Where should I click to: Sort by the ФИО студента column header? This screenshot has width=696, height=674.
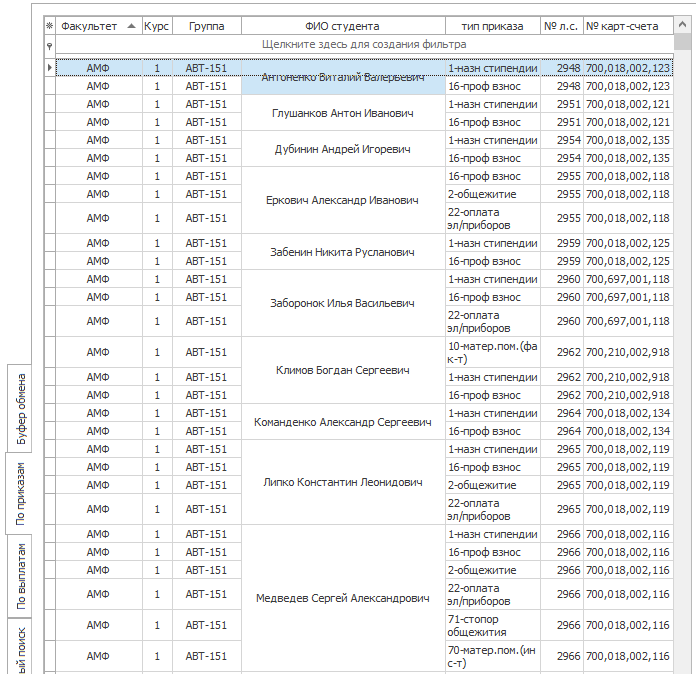pyautogui.click(x=343, y=26)
